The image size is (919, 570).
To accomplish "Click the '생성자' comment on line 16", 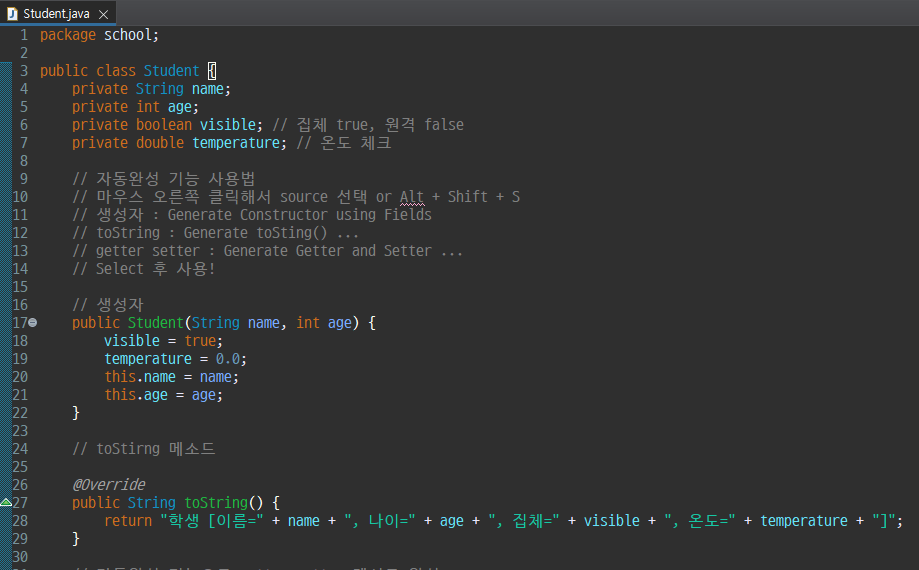I will click(120, 305).
